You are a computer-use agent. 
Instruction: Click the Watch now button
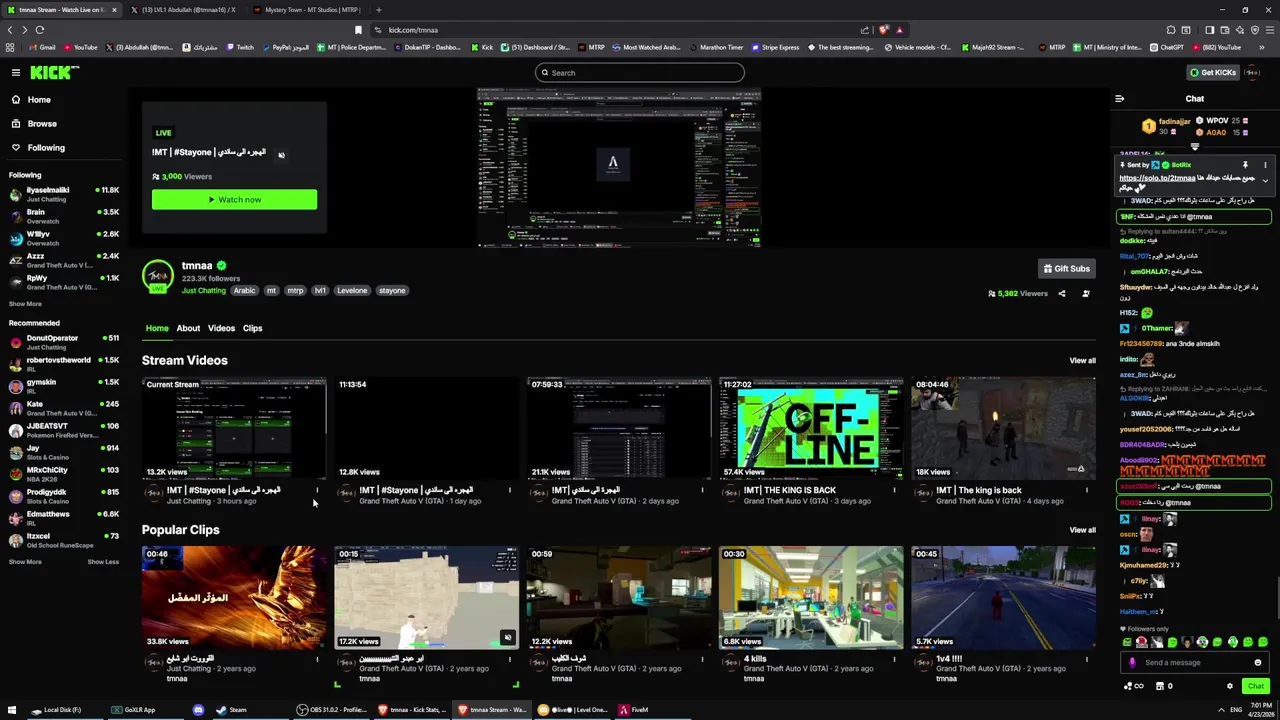[x=234, y=199]
